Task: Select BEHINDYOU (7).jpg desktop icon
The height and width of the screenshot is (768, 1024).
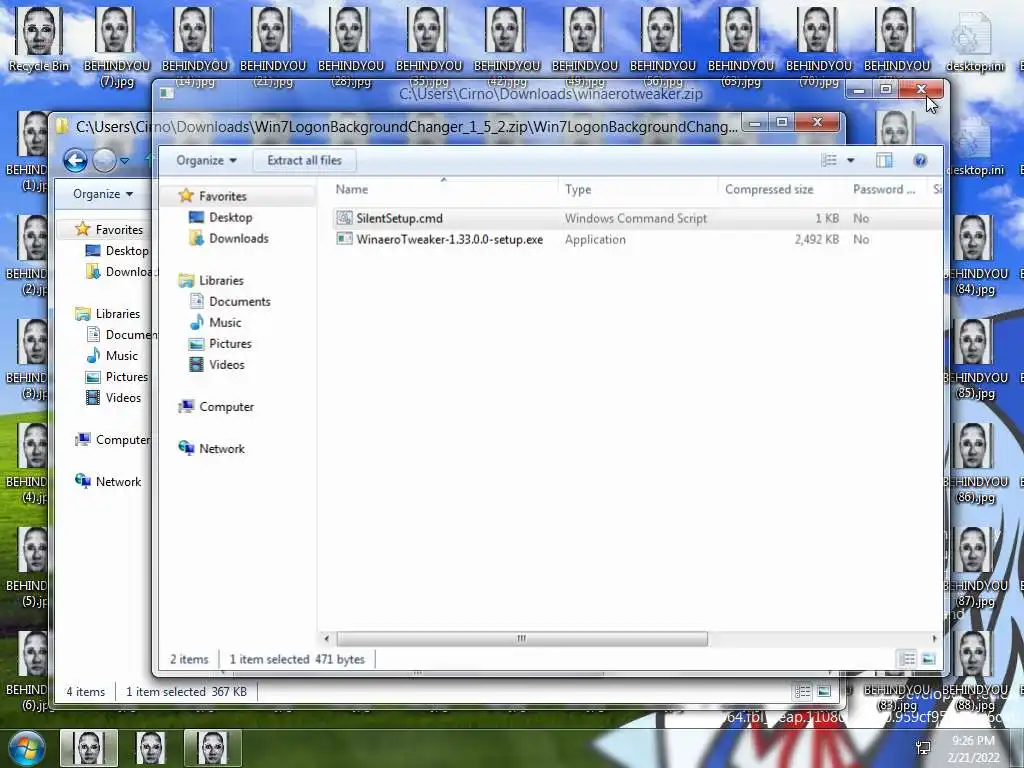Action: [x=117, y=46]
